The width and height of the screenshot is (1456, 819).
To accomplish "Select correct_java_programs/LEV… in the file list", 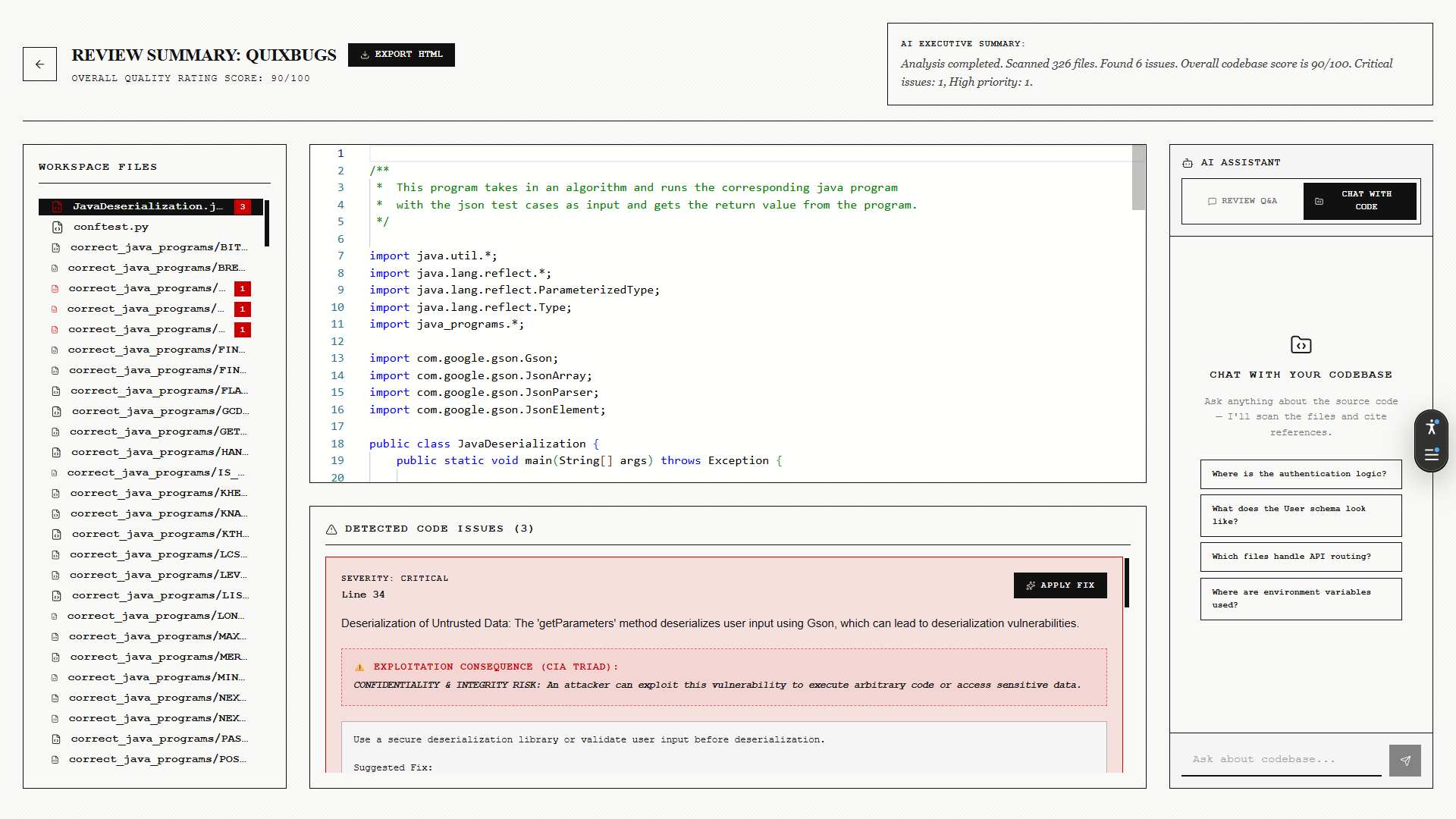I will point(151,575).
